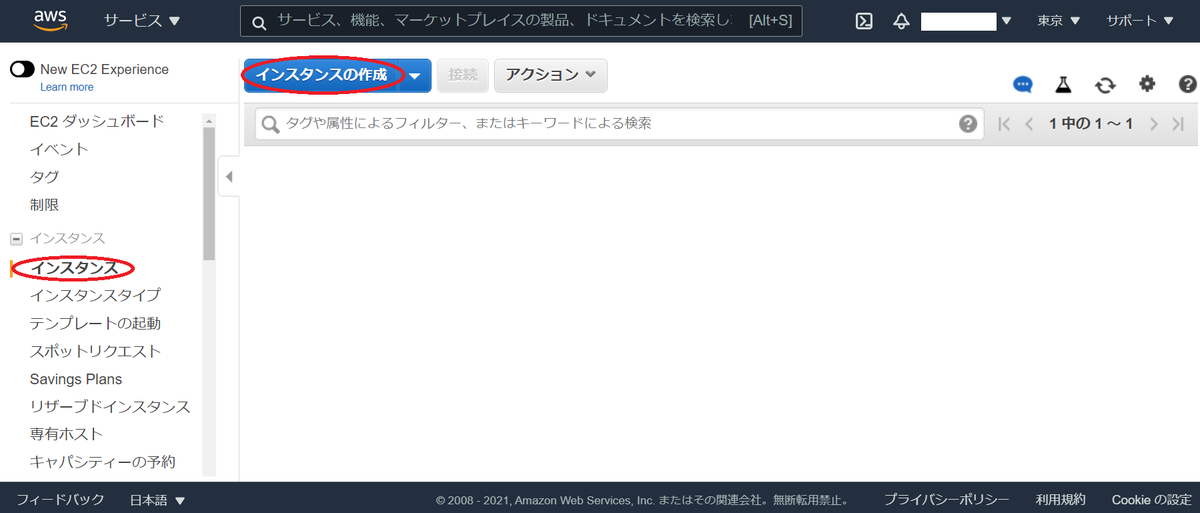Follow the Learn more link
The image size is (1200, 513).
(x=67, y=87)
